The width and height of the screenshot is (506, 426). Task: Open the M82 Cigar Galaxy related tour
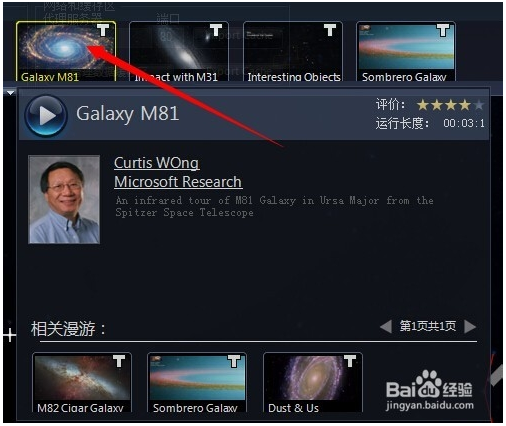pos(82,383)
